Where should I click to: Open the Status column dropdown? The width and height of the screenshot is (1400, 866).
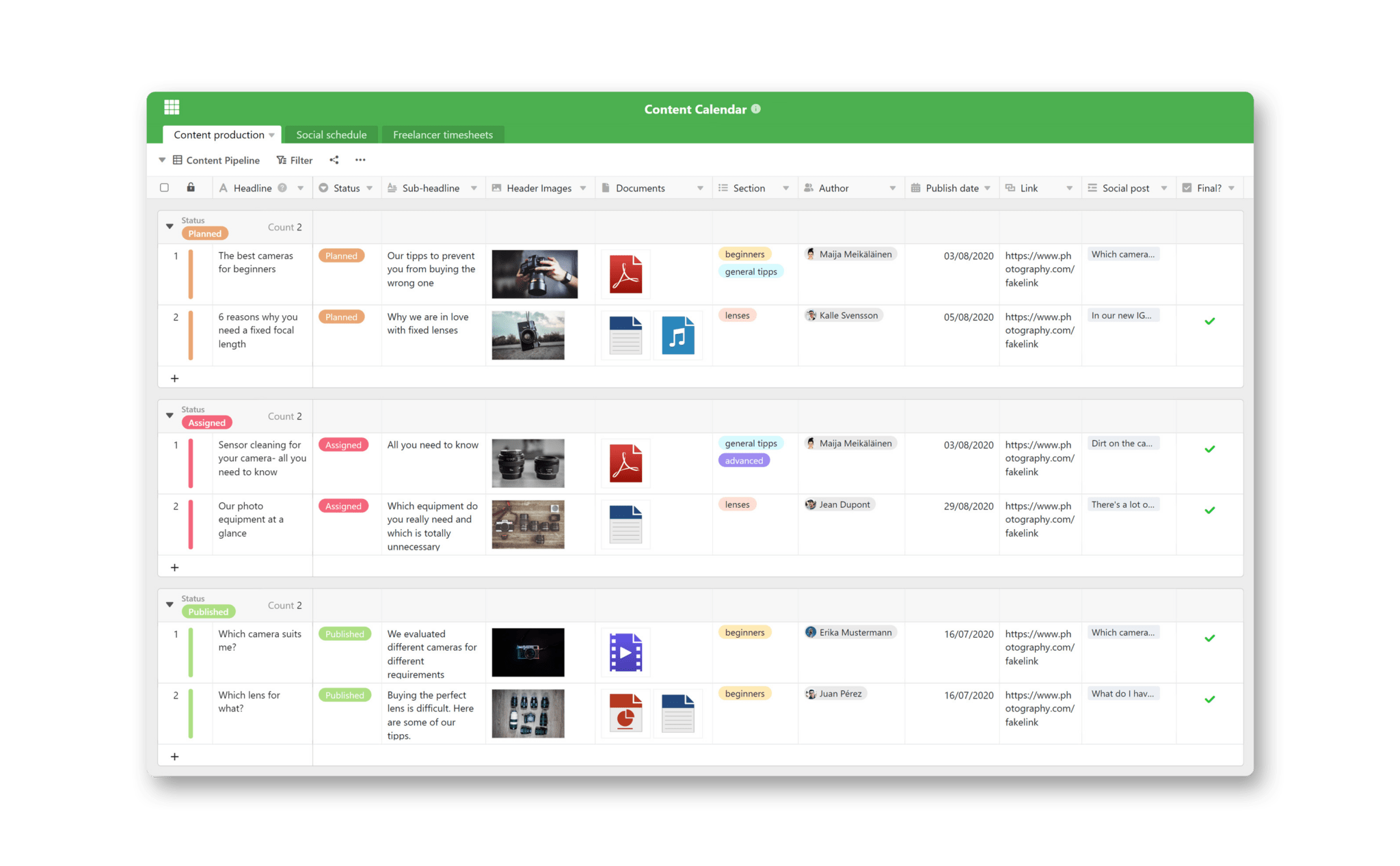(369, 187)
